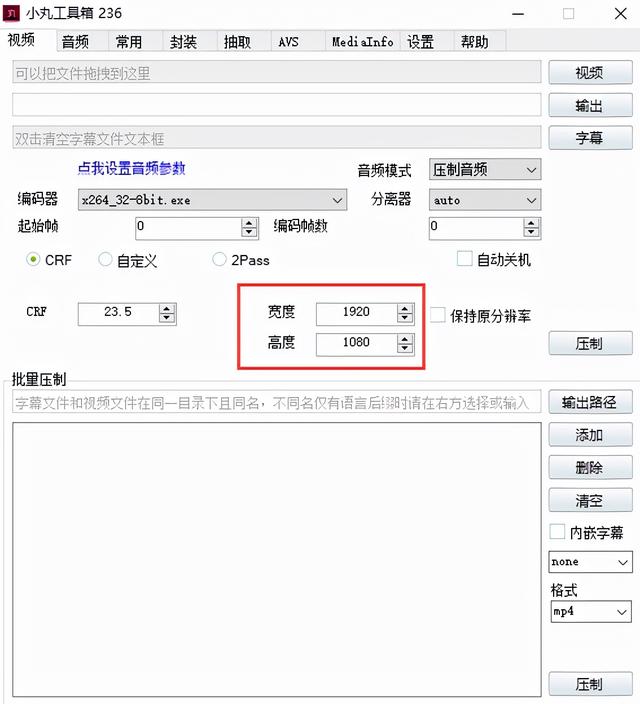Click the 添加 button
Image resolution: width=640 pixels, height=704 pixels.
pyautogui.click(x=590, y=435)
